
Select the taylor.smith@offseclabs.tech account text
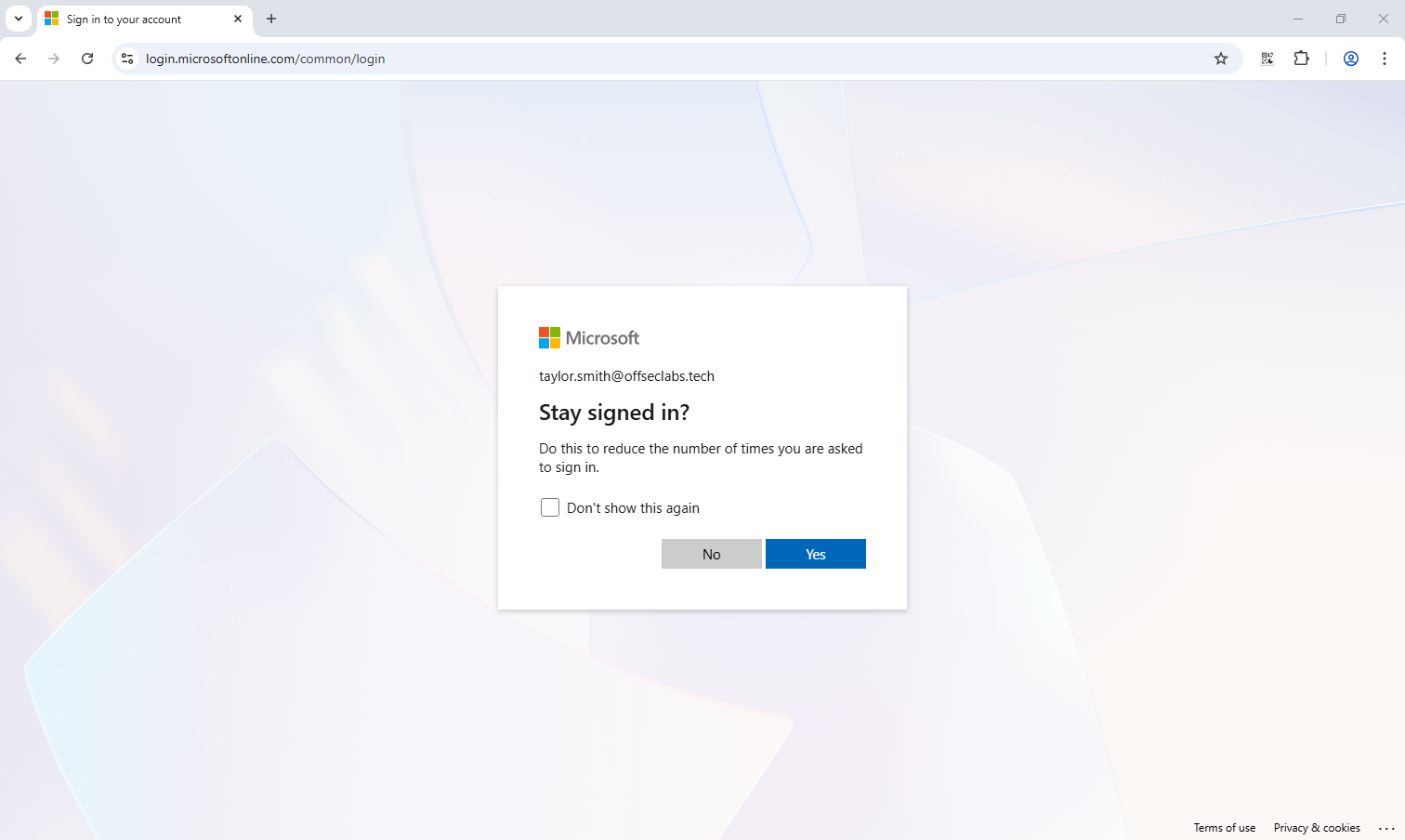[x=626, y=376]
